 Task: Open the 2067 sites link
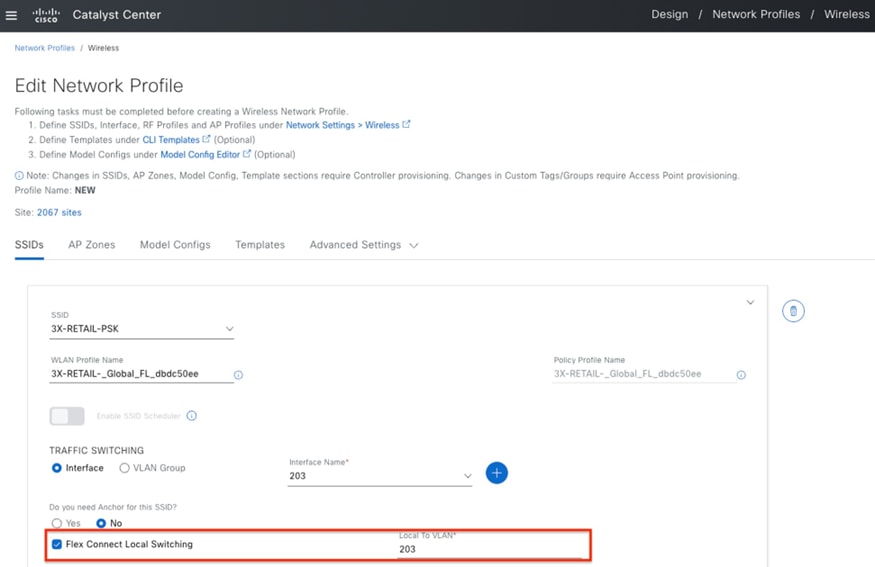[59, 213]
